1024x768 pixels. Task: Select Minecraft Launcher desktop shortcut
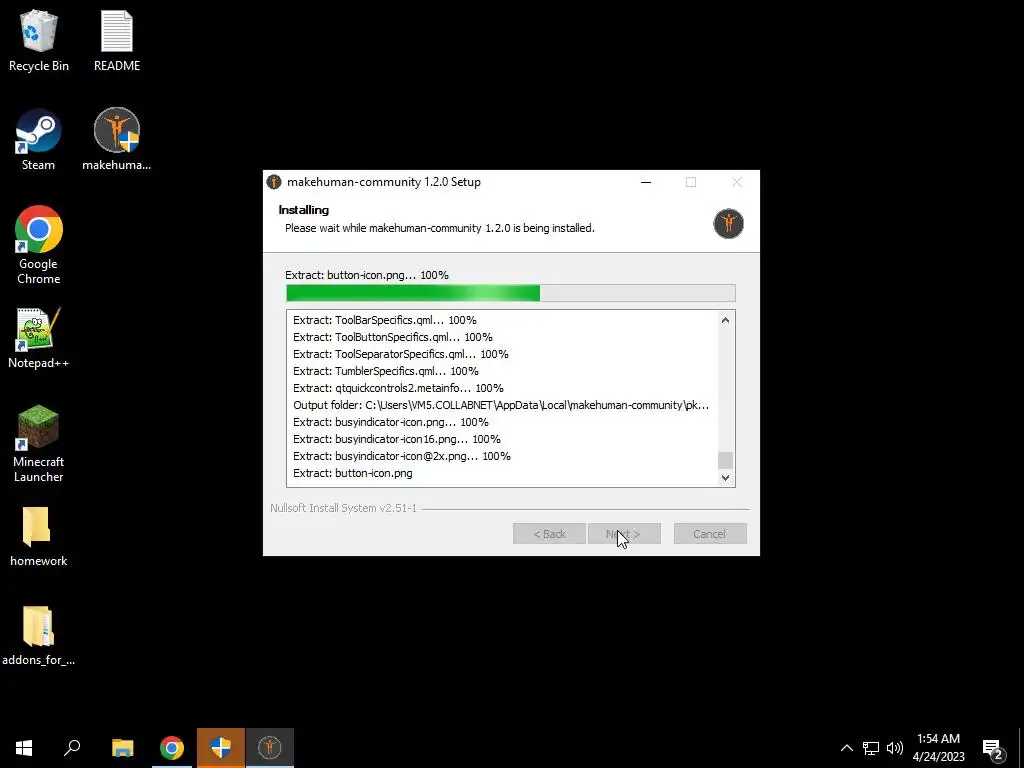click(x=39, y=444)
